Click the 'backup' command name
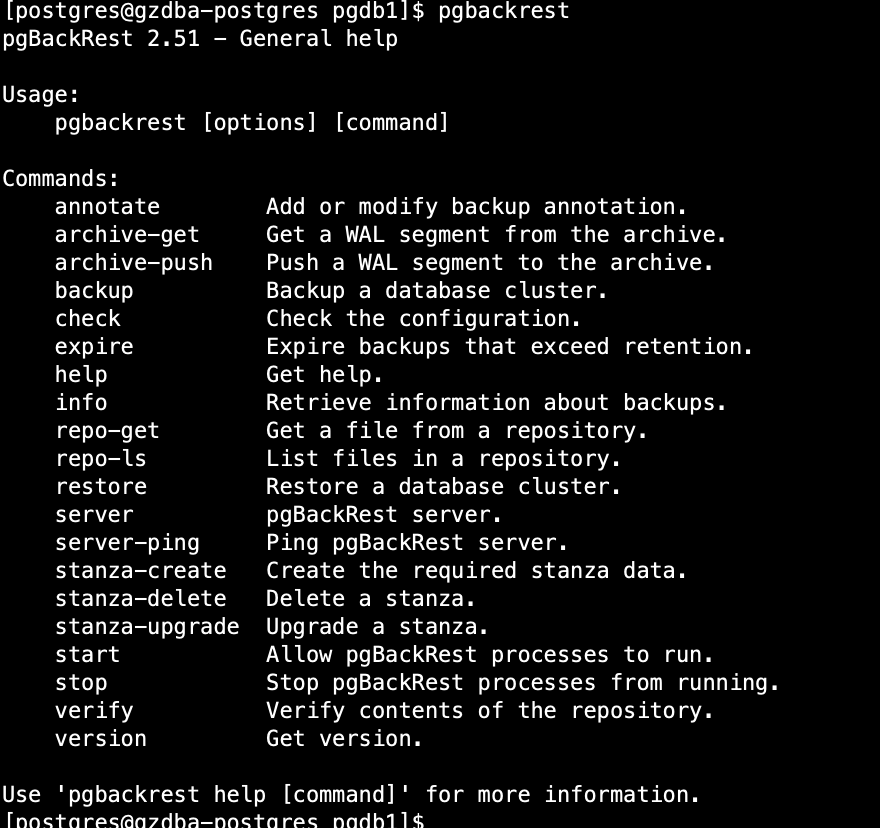Image resolution: width=880 pixels, height=828 pixels. coord(94,291)
